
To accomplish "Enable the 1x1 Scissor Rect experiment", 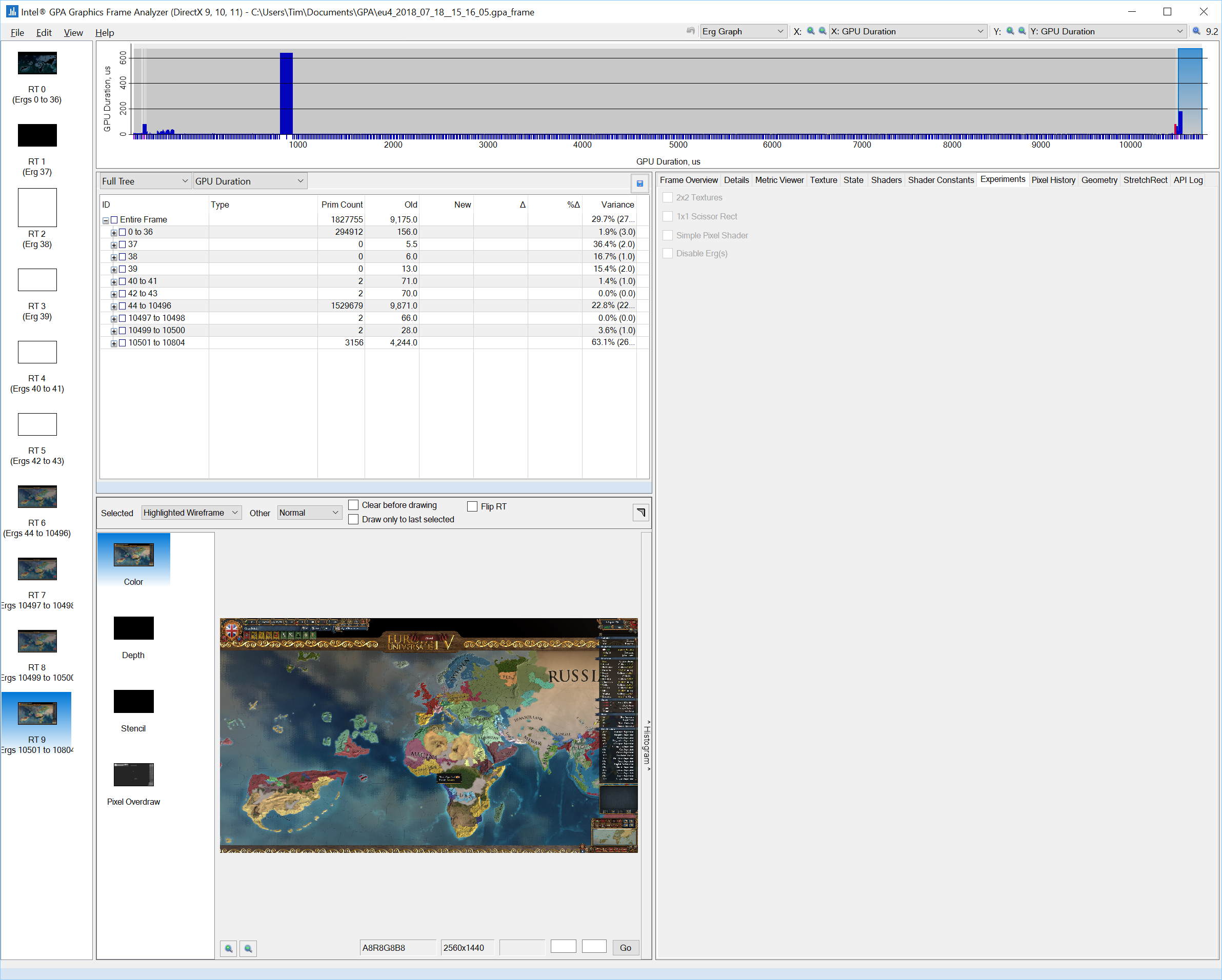I will pyautogui.click(x=668, y=216).
